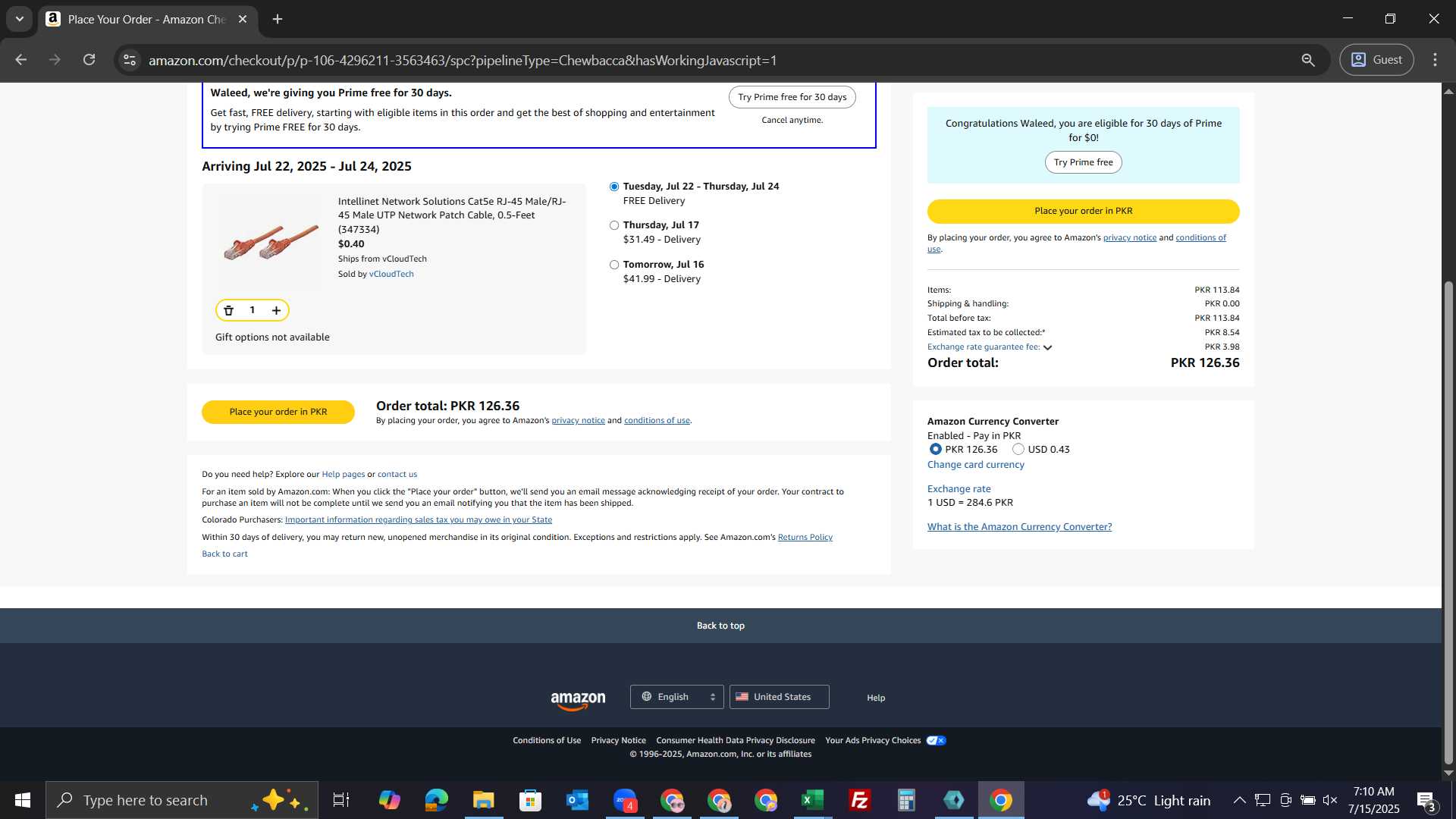Click bottom Place your order in PKR
The width and height of the screenshot is (1456, 819).
(278, 412)
